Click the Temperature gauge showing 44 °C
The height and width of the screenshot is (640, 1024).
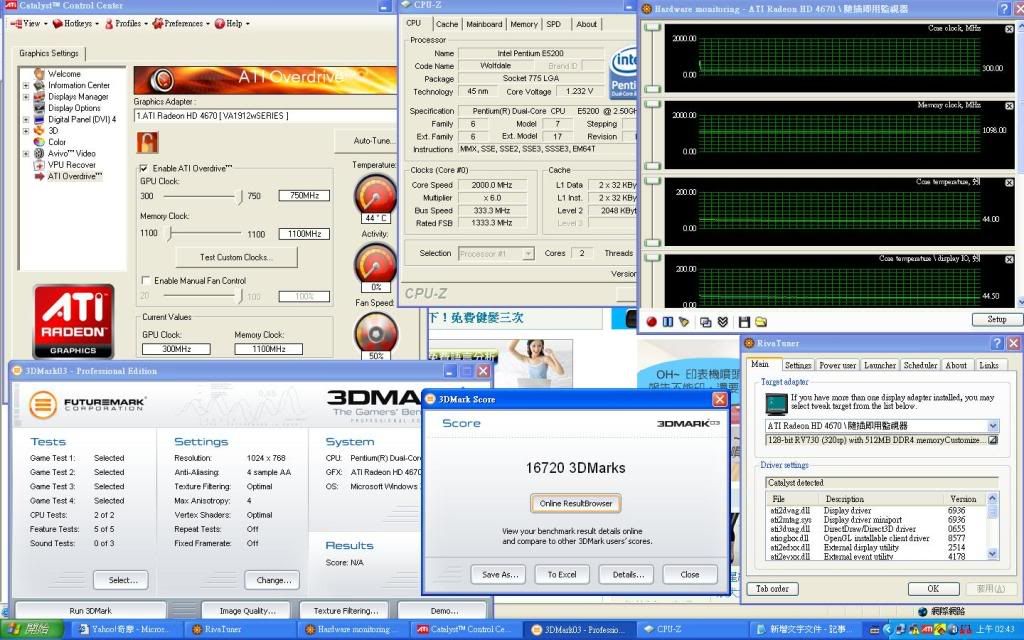(375, 197)
